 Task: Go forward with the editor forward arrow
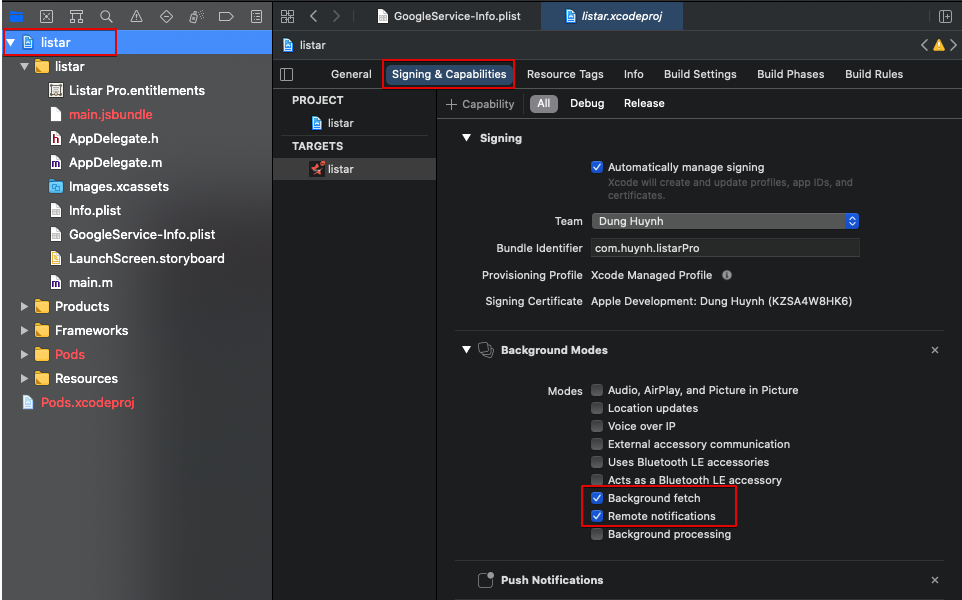pyautogui.click(x=336, y=16)
